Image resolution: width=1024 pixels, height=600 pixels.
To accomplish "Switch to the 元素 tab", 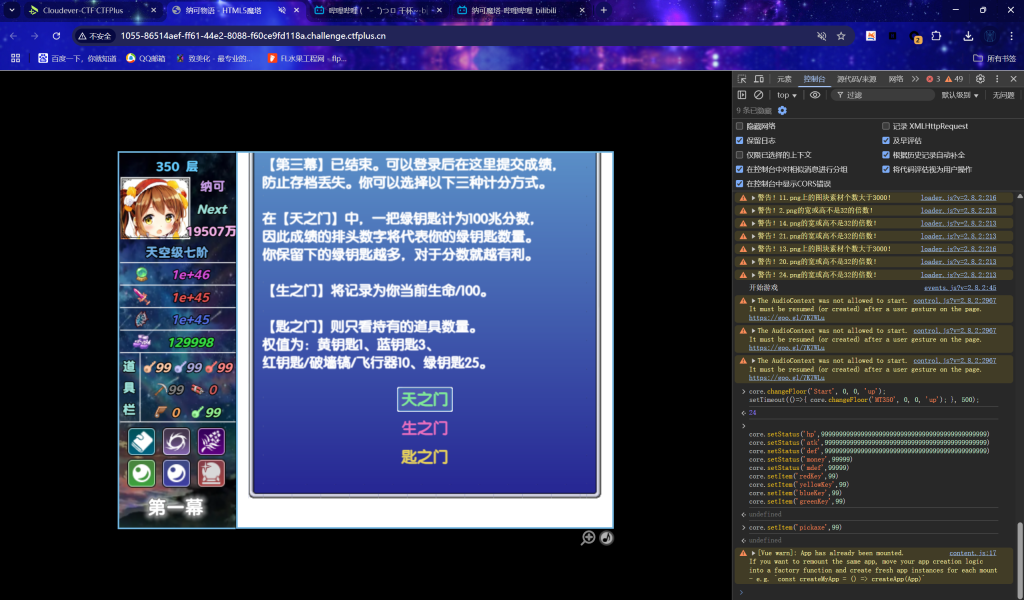I will 784,79.
